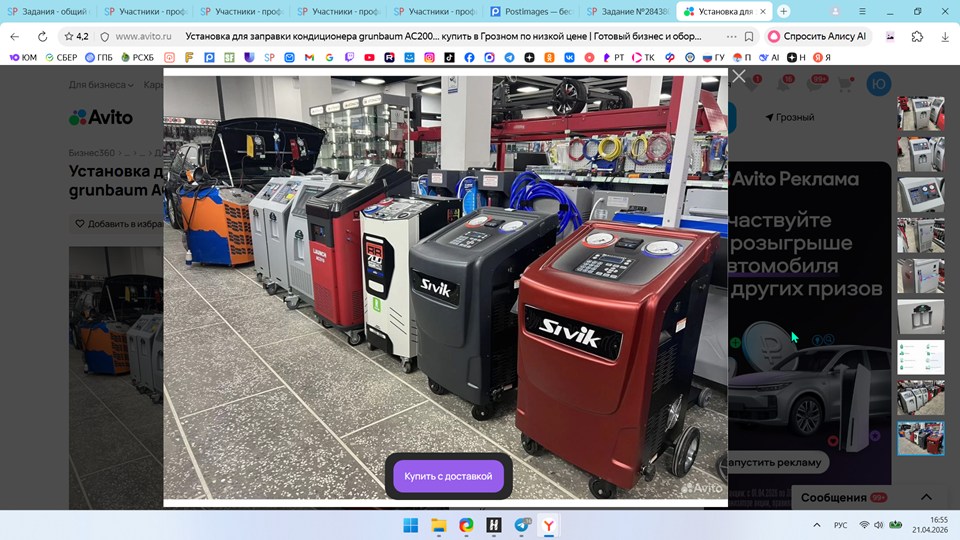960x540 pixels.
Task: Open the ЮМ bookmark
Action: 23,58
